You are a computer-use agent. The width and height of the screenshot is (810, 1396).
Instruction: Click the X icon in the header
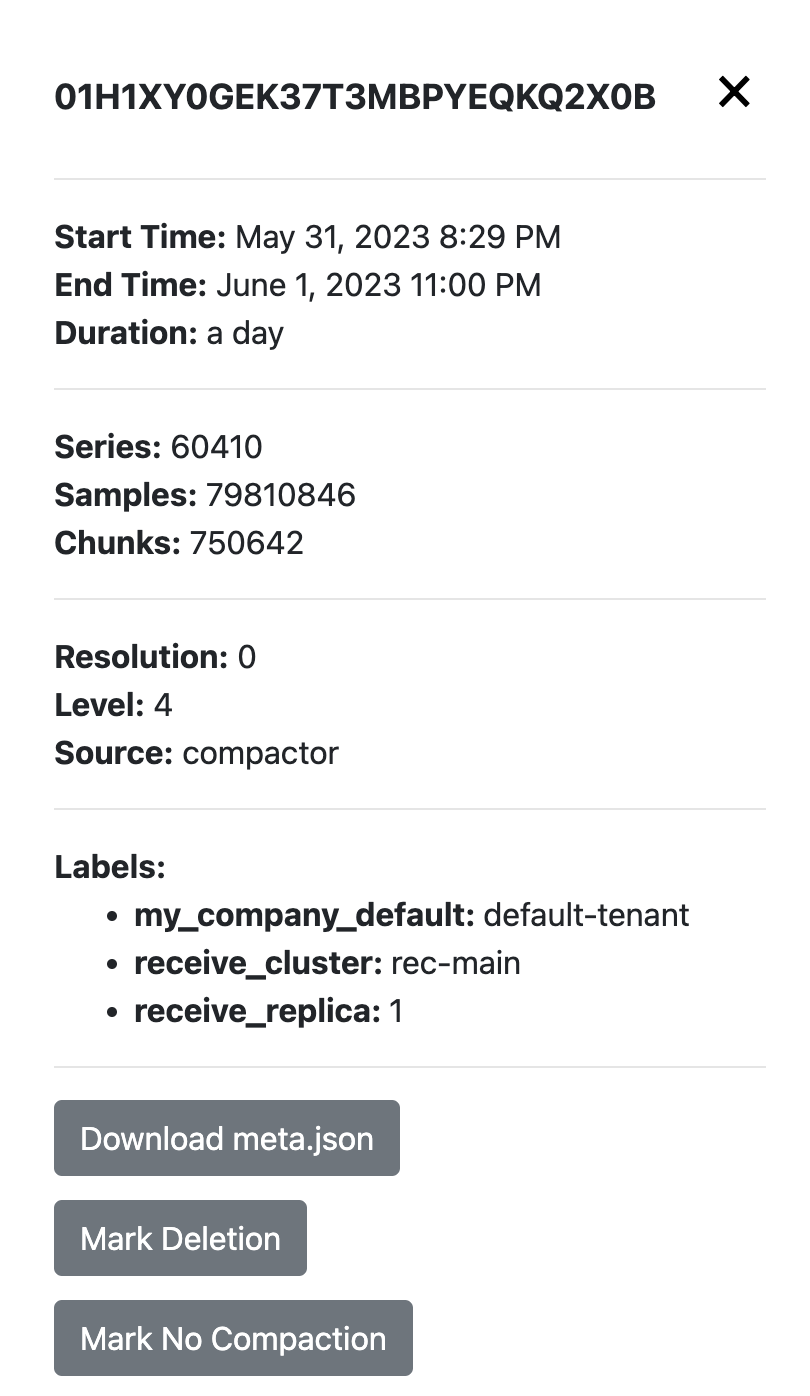(734, 91)
